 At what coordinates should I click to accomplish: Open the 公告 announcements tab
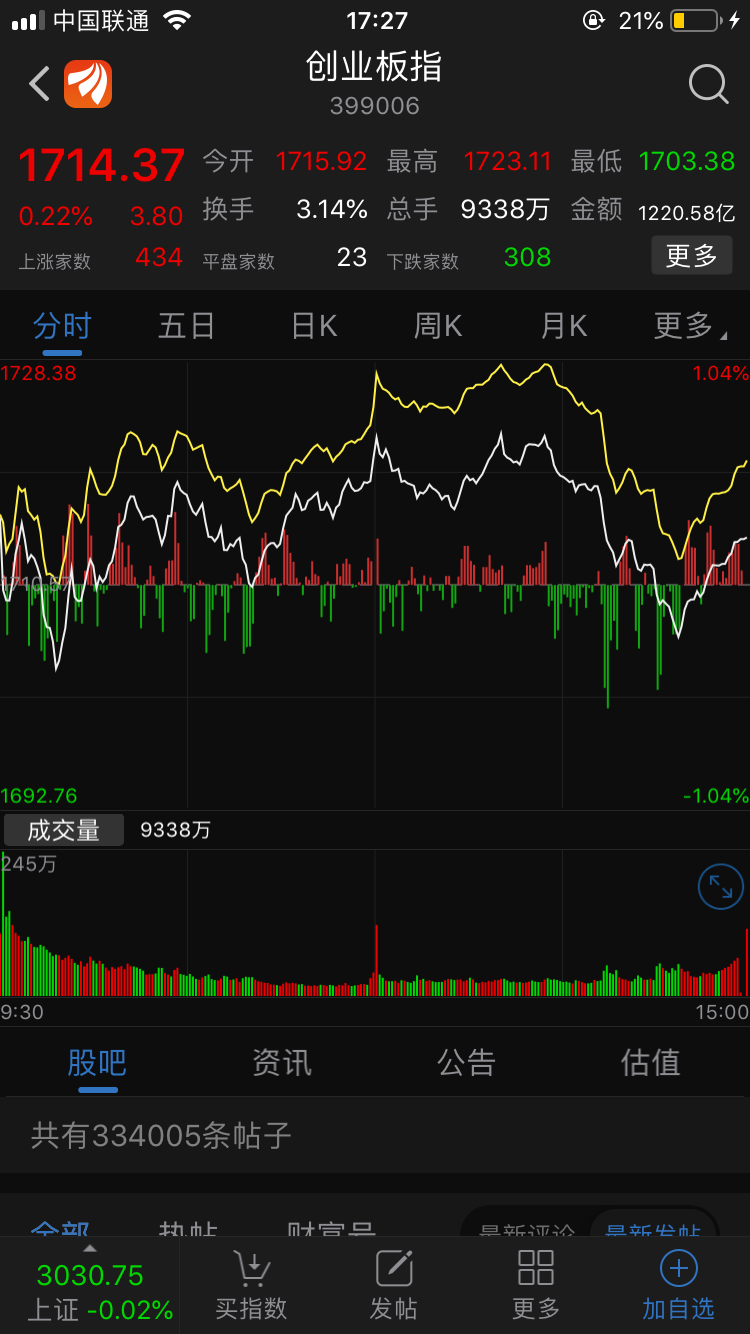pos(466,1062)
